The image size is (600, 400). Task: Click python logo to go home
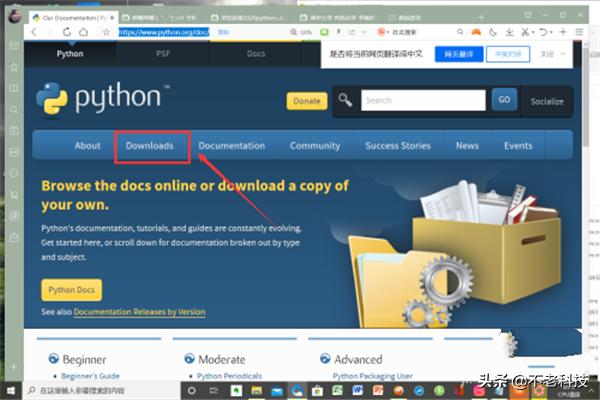(x=103, y=98)
